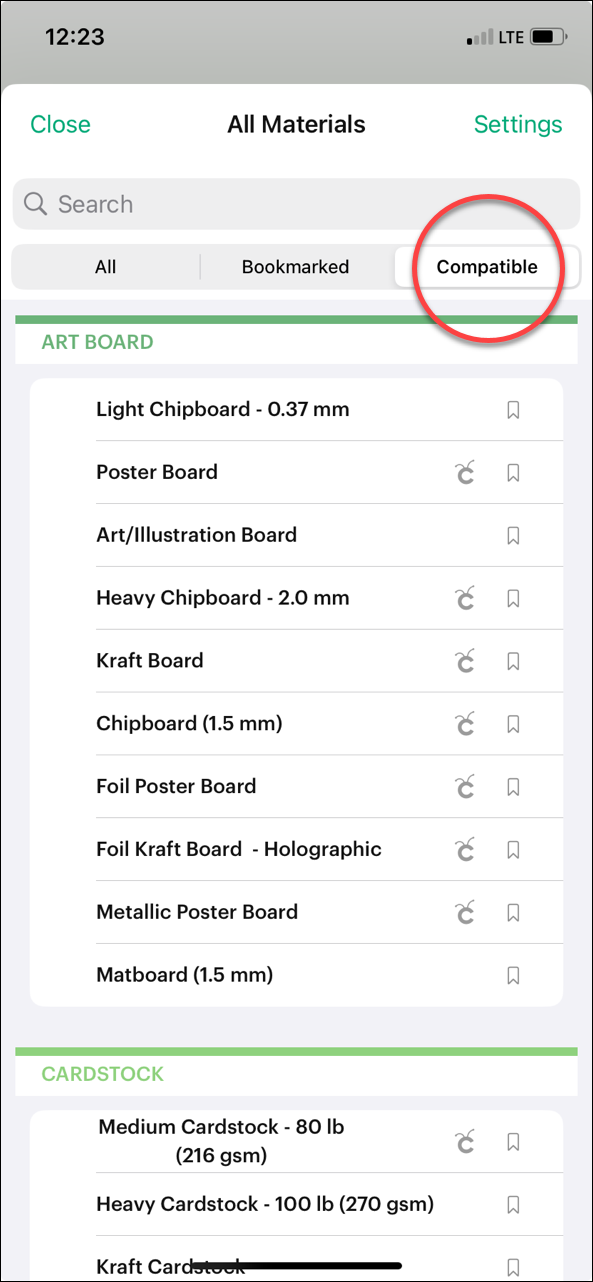Tap the blade icon next to Foil Kraft Board
This screenshot has height=1282, width=593.
[x=464, y=849]
